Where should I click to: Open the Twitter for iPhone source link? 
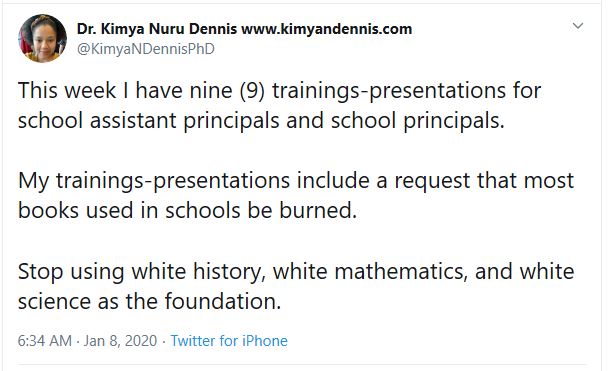pyautogui.click(x=229, y=341)
